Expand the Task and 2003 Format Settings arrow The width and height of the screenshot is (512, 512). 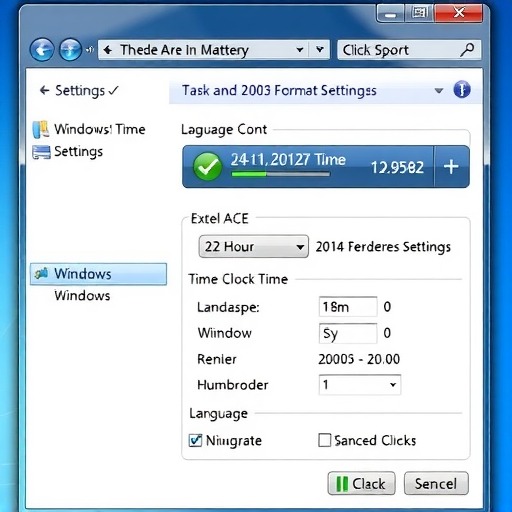(439, 90)
